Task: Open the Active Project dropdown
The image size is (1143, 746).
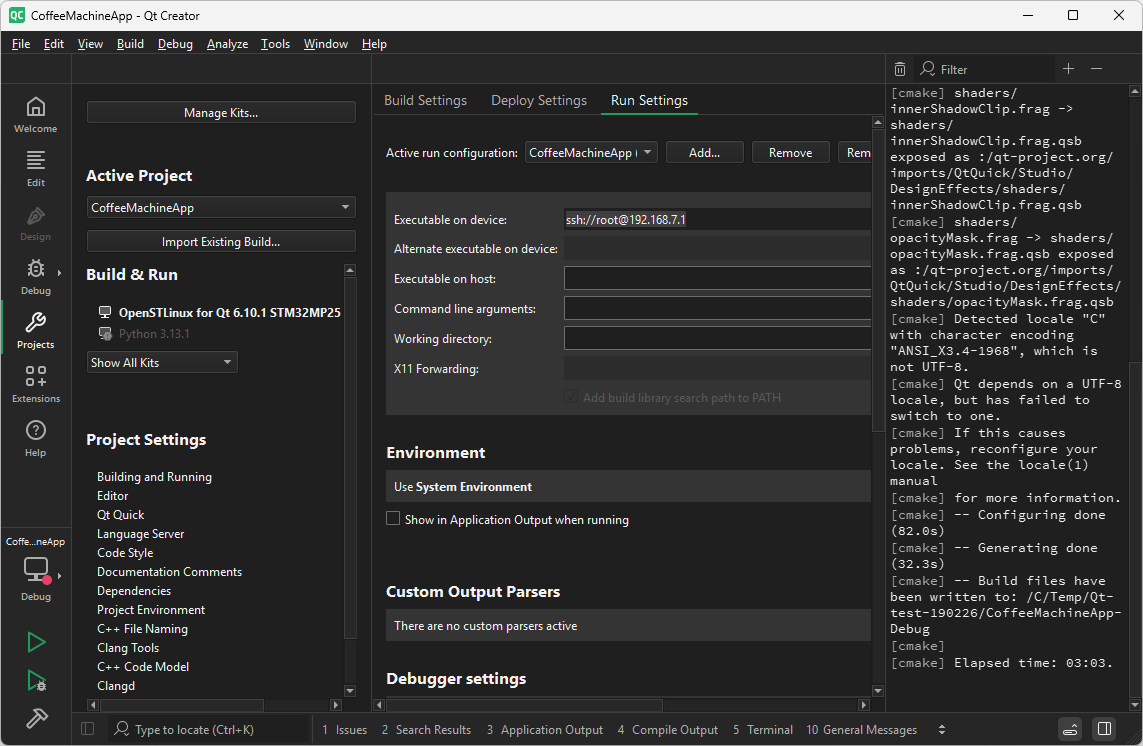Action: point(220,205)
